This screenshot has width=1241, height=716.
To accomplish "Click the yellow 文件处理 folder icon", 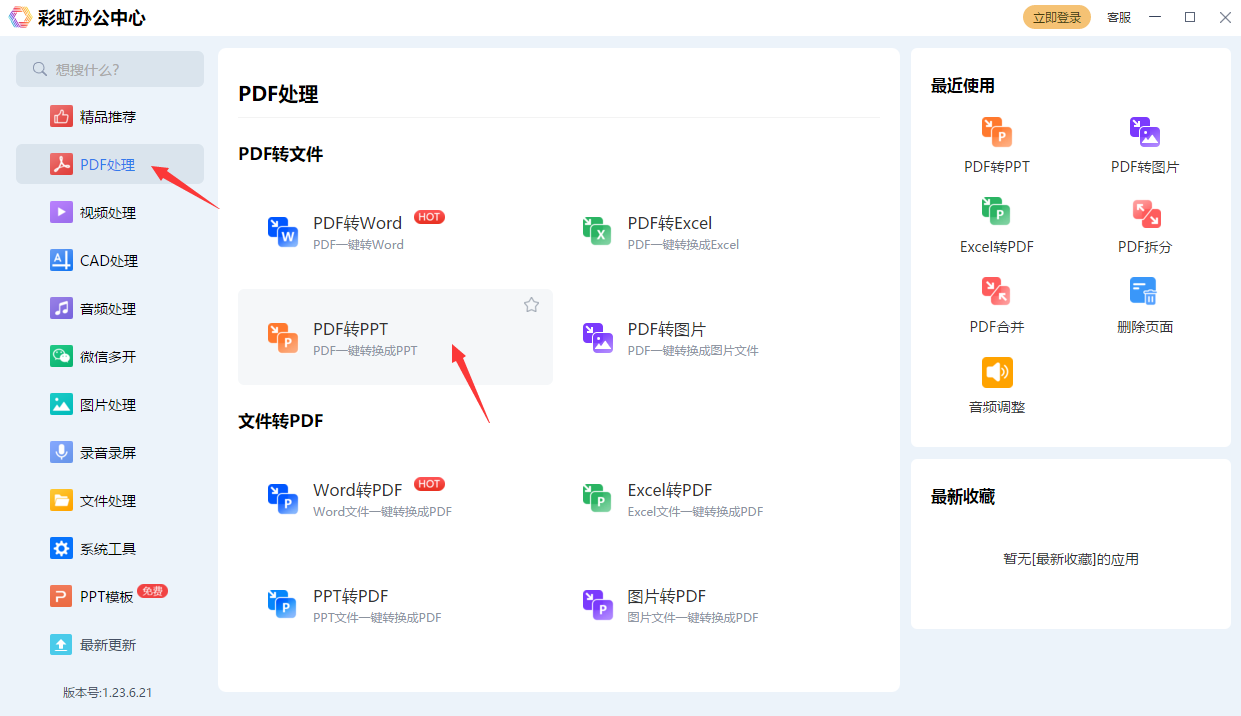I will point(62,500).
